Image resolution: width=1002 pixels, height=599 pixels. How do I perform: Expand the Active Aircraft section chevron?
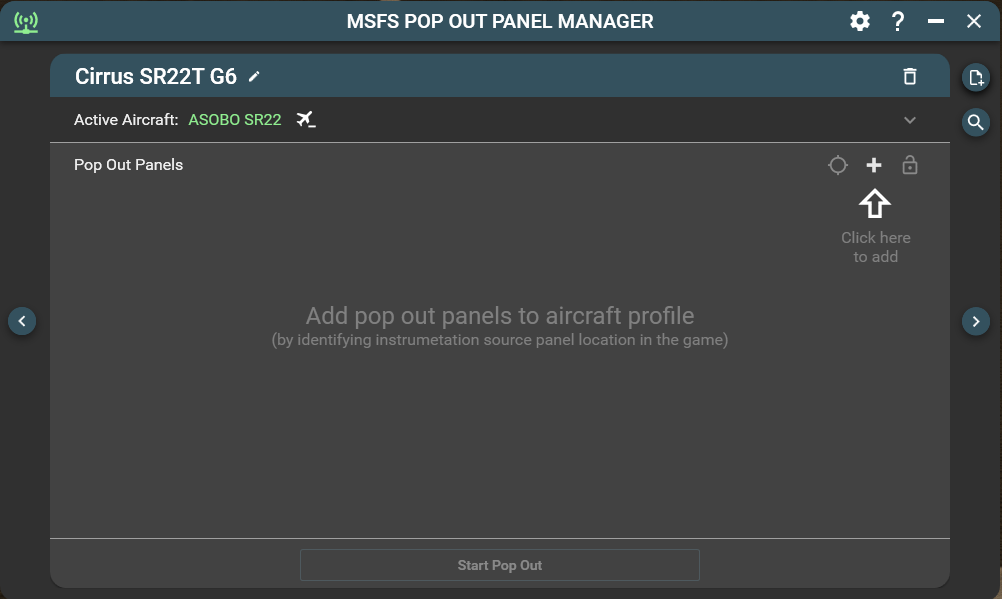pos(910,120)
